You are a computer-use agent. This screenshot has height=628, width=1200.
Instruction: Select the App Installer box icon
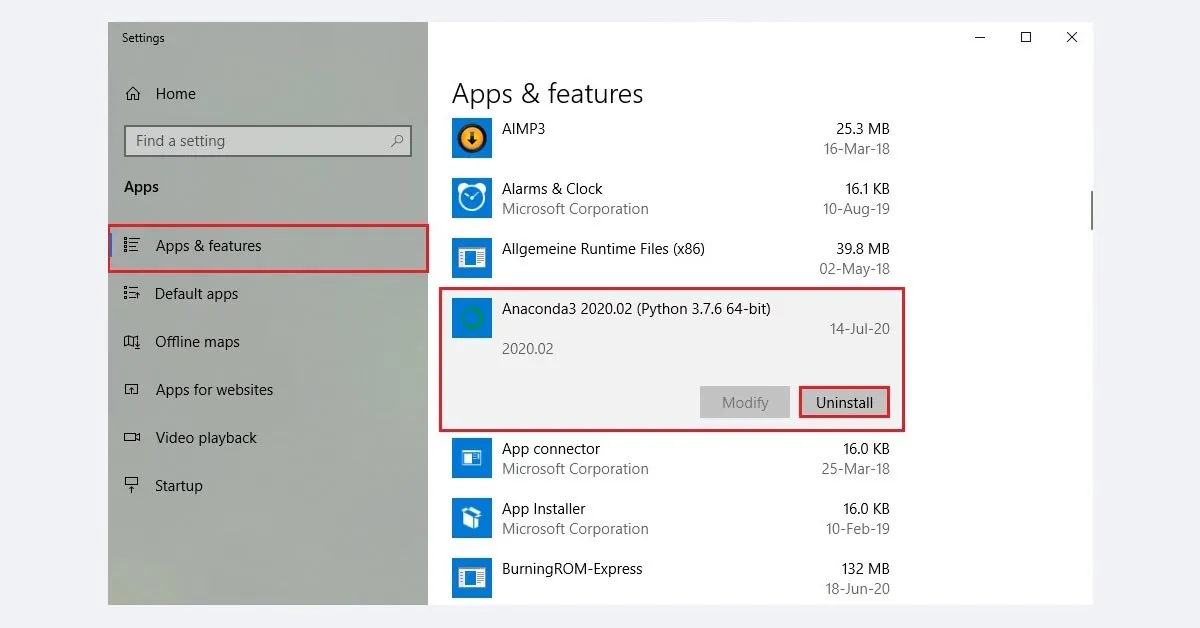(471, 517)
